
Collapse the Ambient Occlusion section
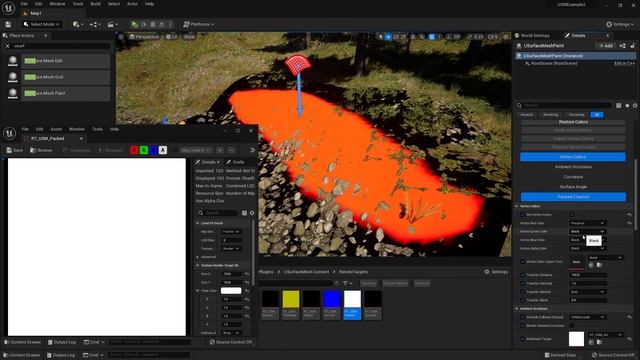[x=517, y=309]
